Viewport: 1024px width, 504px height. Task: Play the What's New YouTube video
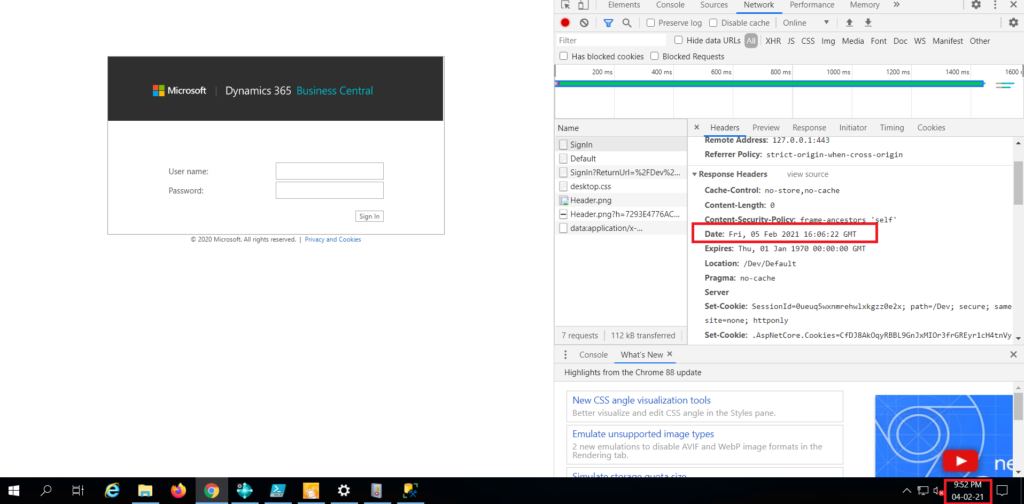pyautogui.click(x=960, y=461)
